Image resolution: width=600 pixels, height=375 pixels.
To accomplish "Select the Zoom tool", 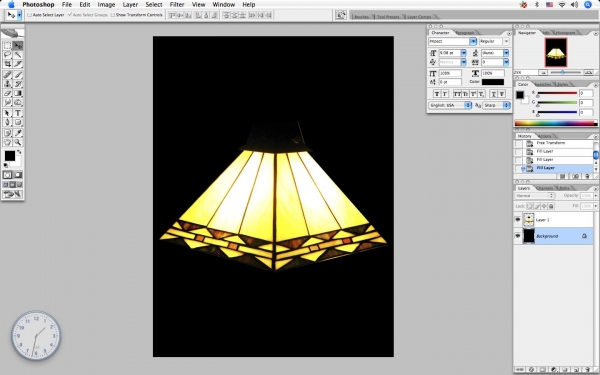I will [x=18, y=142].
